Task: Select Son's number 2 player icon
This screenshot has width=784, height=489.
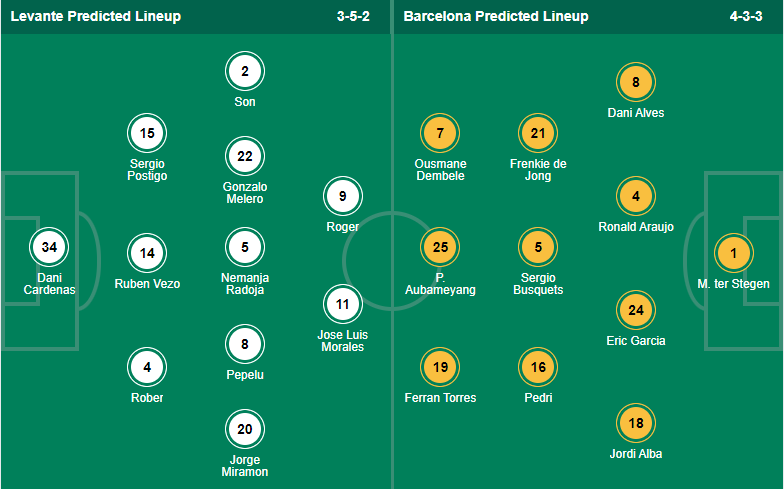Action: (244, 71)
